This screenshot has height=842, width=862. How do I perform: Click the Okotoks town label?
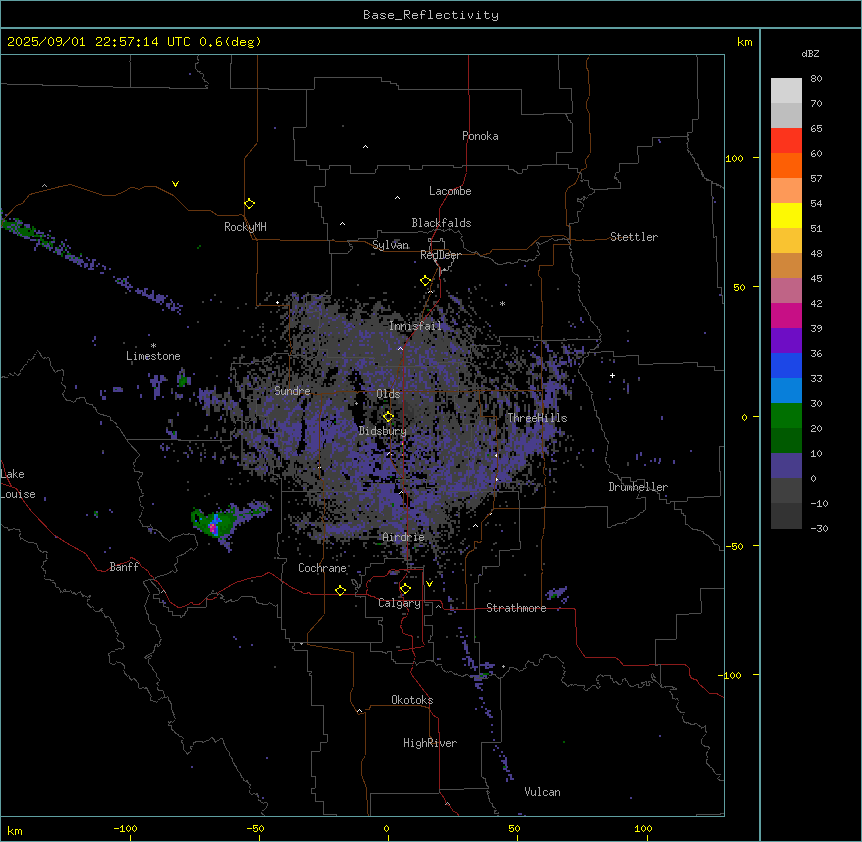pos(412,700)
